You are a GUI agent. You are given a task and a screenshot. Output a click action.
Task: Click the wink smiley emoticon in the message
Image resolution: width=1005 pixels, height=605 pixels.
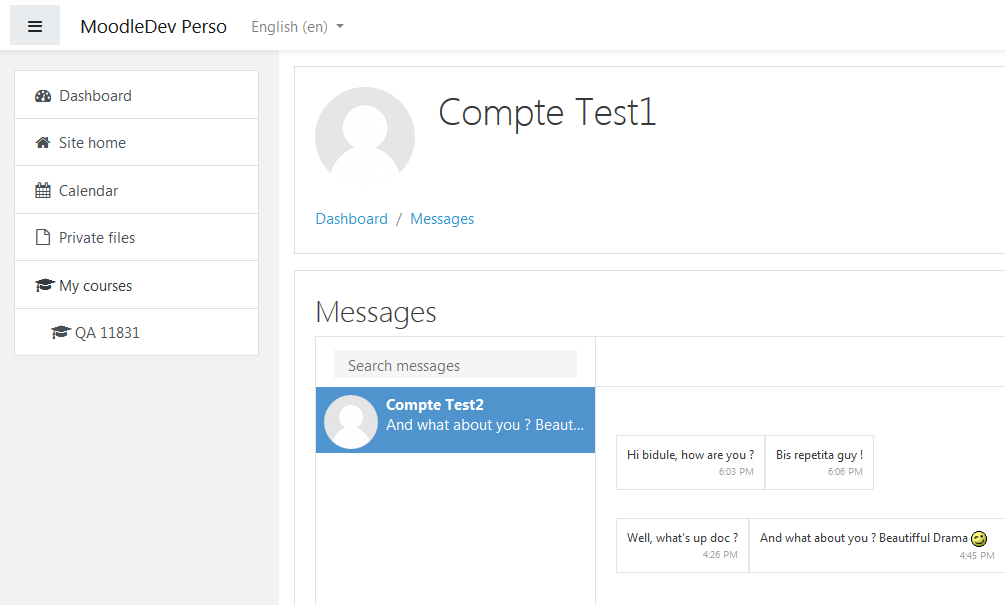[x=979, y=538]
